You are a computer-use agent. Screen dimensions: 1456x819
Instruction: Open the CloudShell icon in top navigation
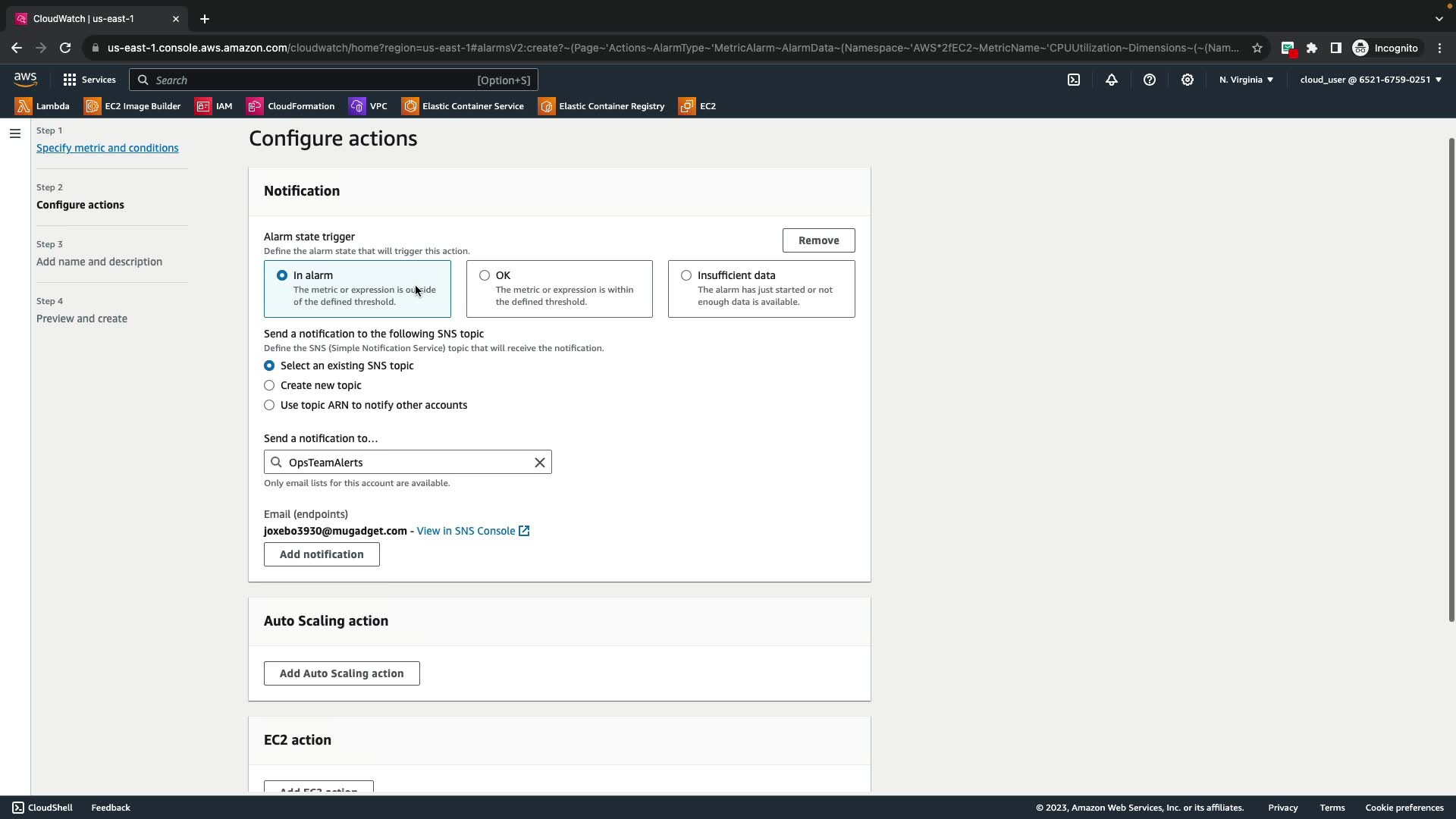tap(1074, 80)
